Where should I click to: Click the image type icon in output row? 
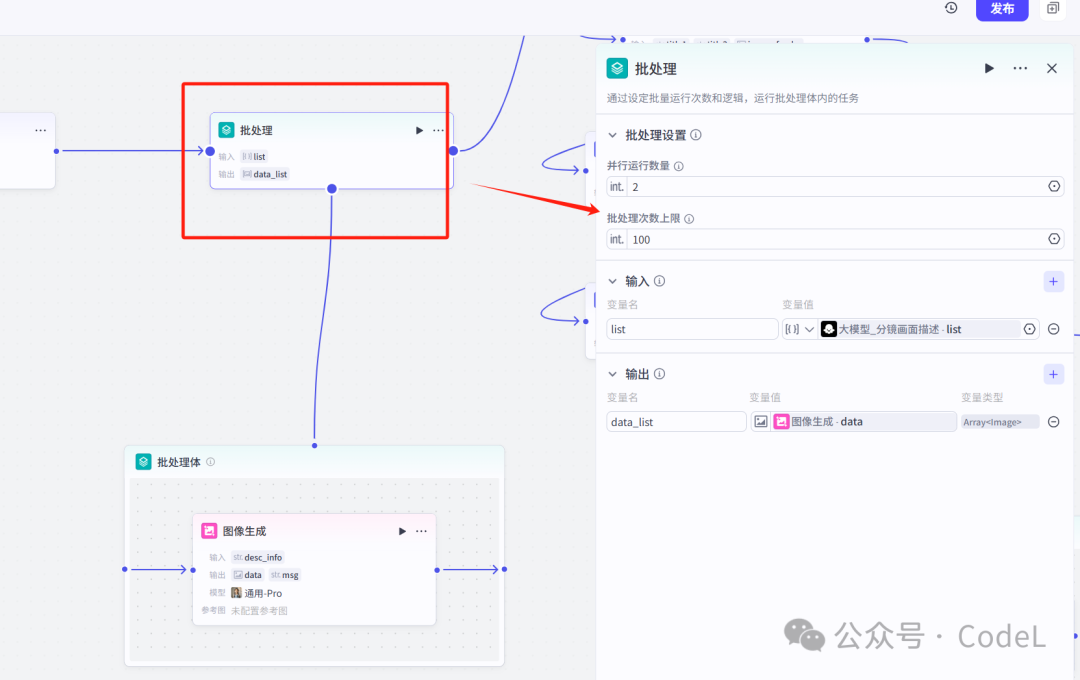(760, 422)
